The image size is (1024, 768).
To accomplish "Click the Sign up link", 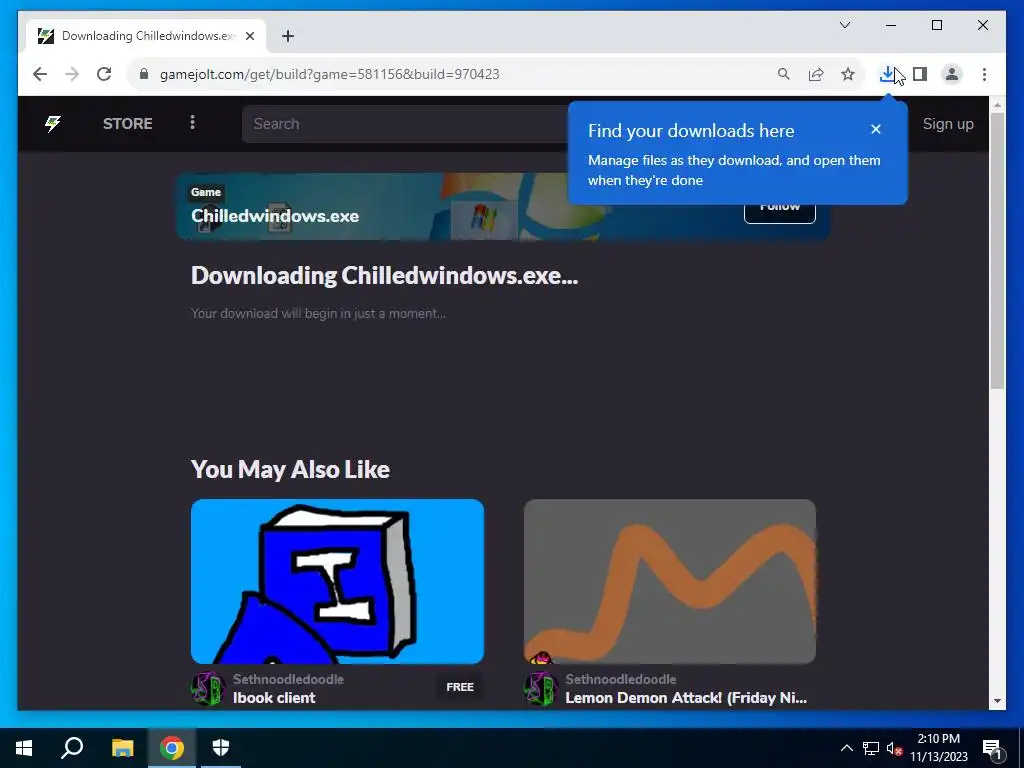I will pyautogui.click(x=948, y=123).
